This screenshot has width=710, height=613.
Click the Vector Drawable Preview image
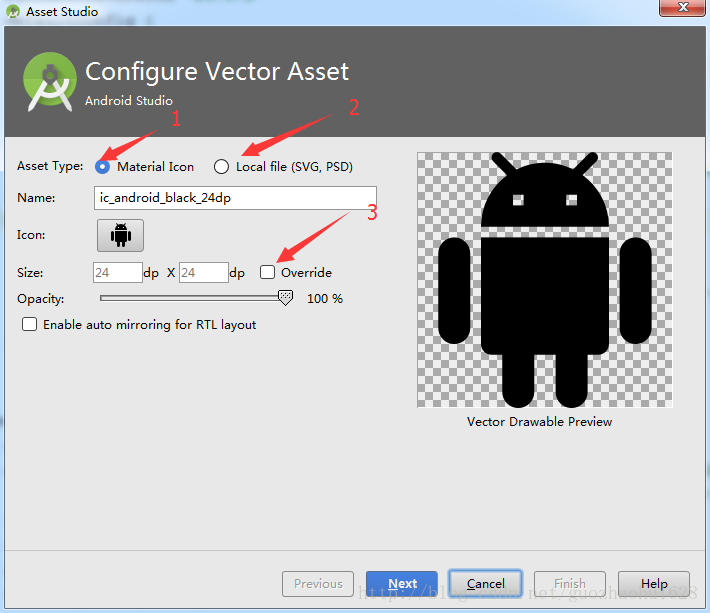click(545, 280)
